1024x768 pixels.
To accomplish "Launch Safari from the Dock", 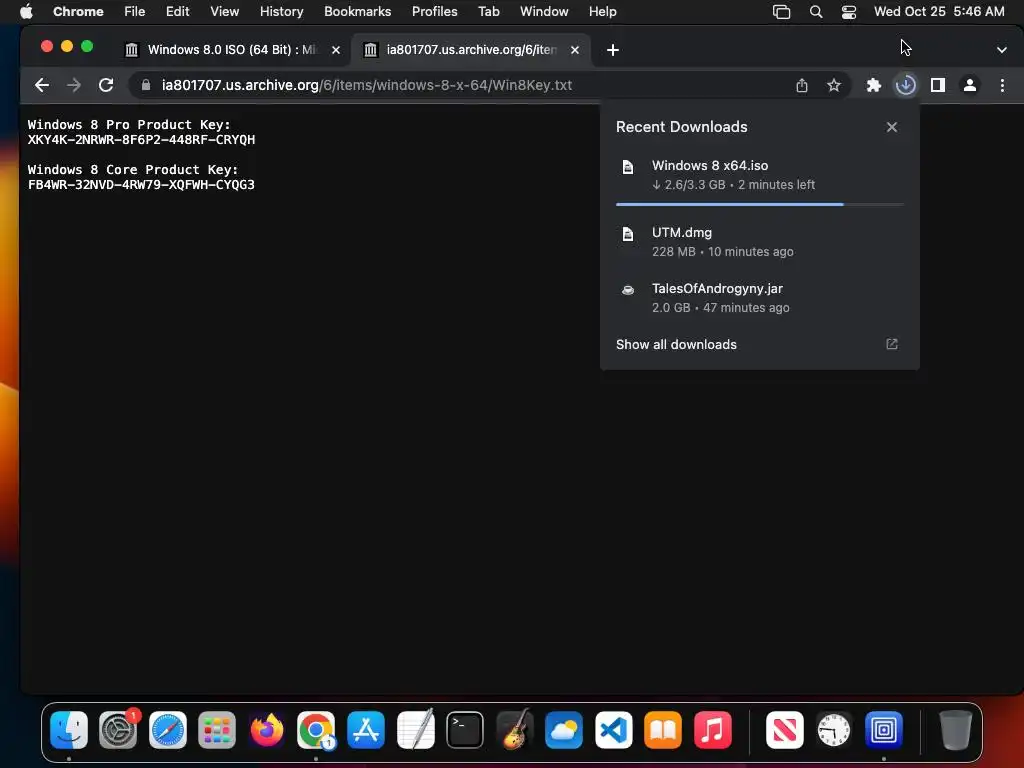I will point(168,730).
